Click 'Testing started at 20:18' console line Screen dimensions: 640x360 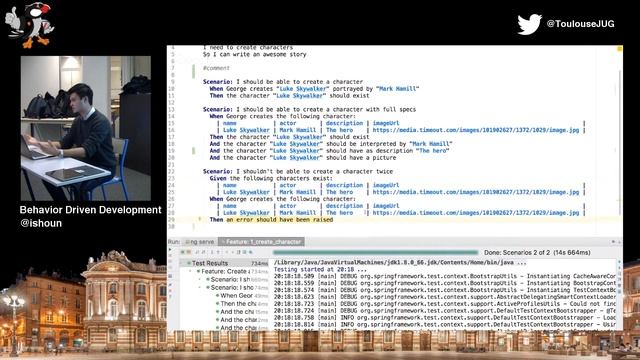(320, 269)
